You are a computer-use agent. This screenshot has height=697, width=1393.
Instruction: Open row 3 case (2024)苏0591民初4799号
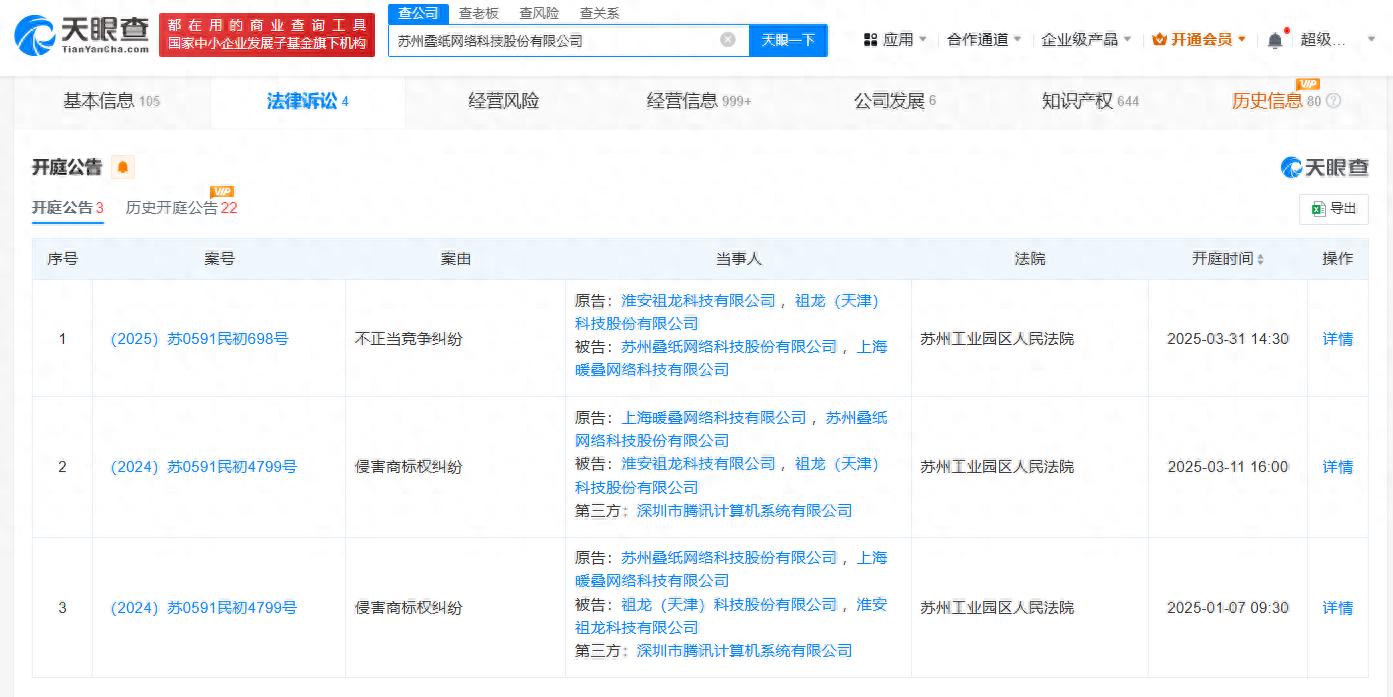click(203, 608)
